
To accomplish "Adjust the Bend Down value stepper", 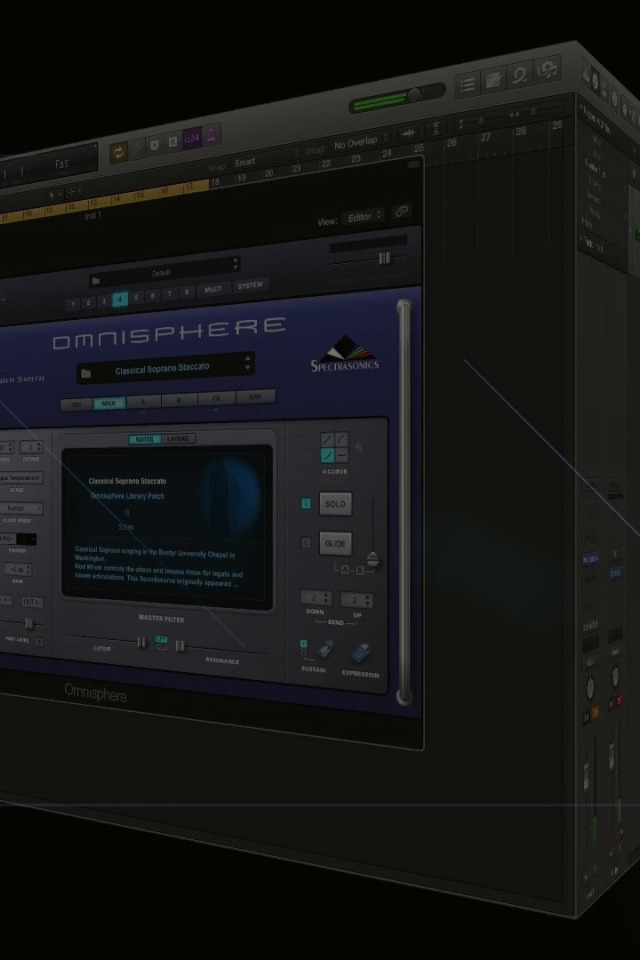I will pyautogui.click(x=316, y=598).
